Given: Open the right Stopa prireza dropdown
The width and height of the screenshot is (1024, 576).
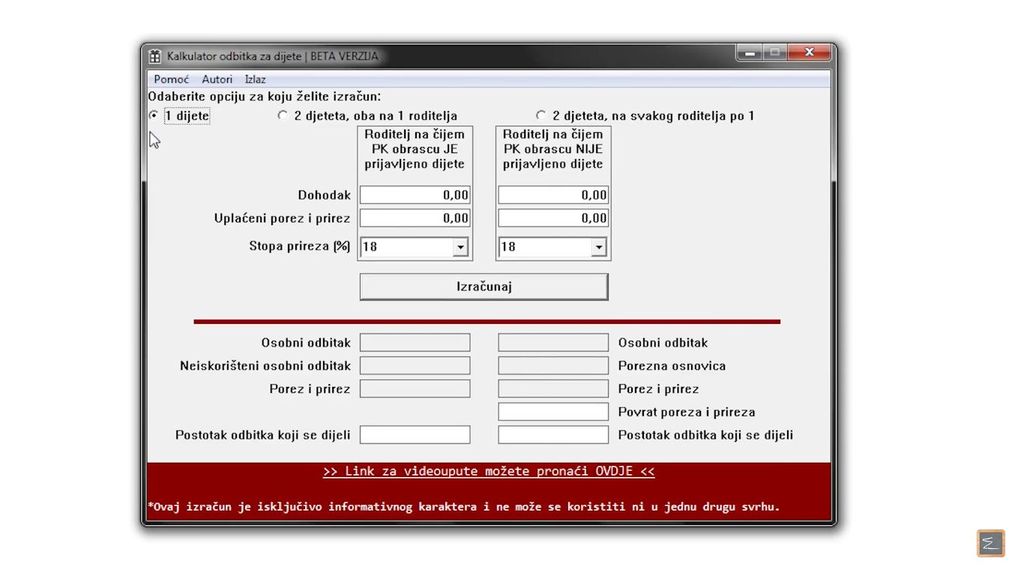Looking at the screenshot, I should coord(599,247).
